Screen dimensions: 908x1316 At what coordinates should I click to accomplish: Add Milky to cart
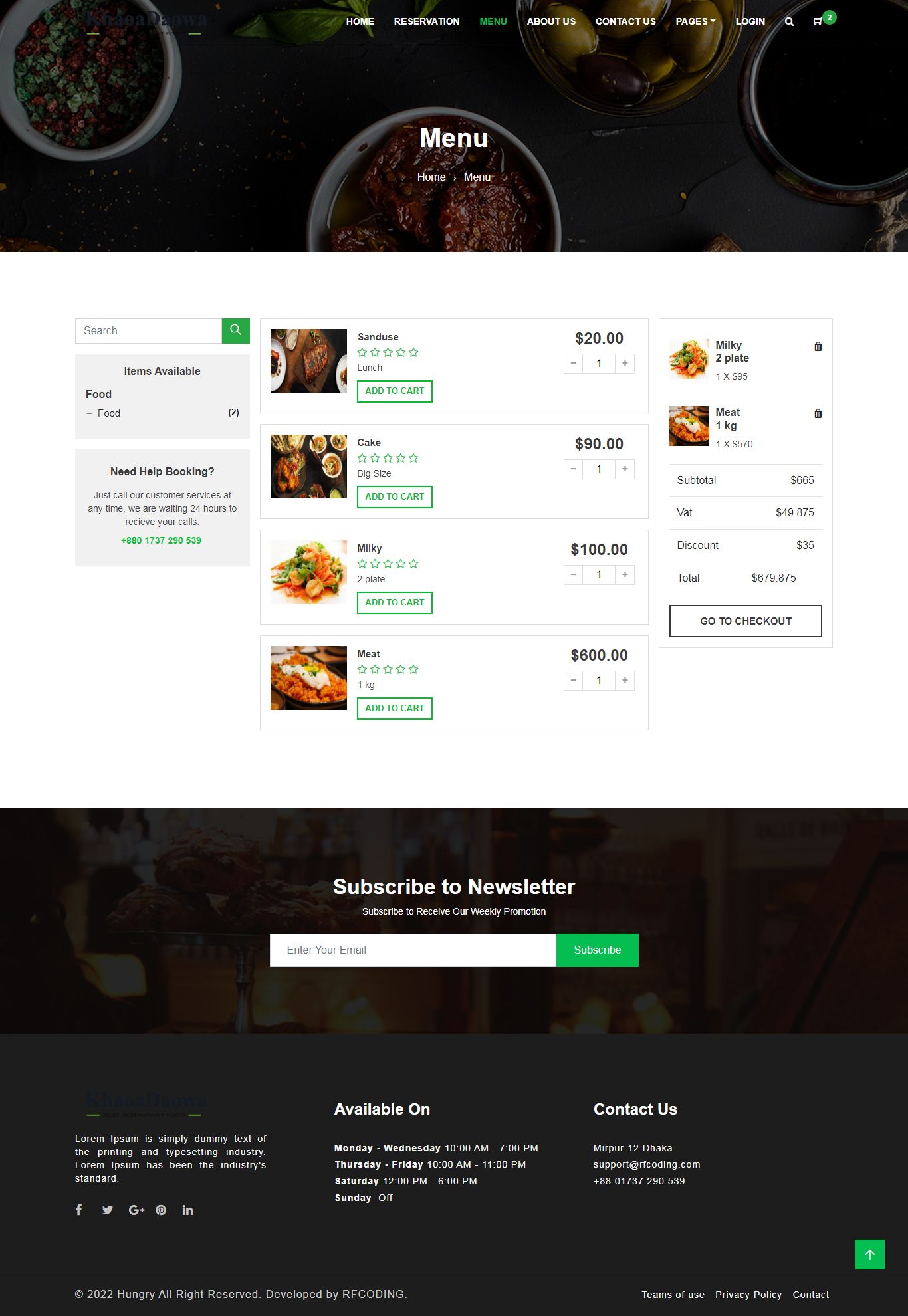pyautogui.click(x=395, y=602)
